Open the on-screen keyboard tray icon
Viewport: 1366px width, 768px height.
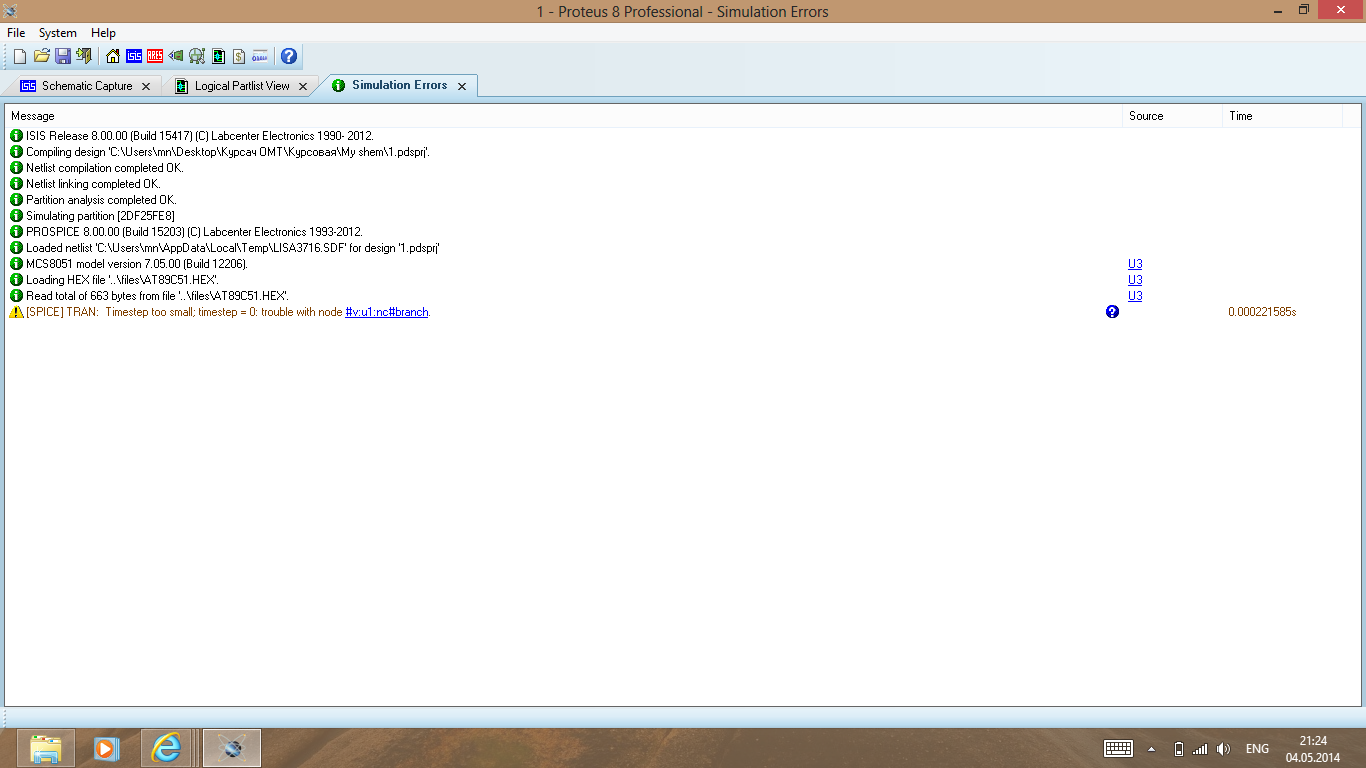tap(1118, 748)
